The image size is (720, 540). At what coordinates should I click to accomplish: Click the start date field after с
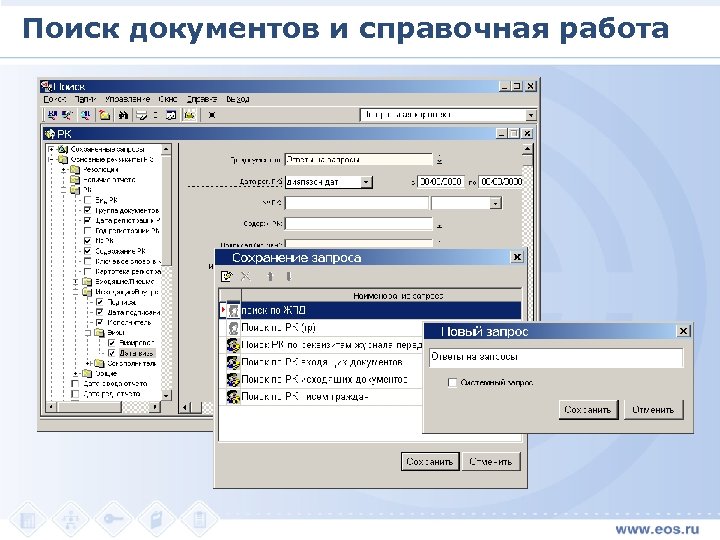(441, 182)
